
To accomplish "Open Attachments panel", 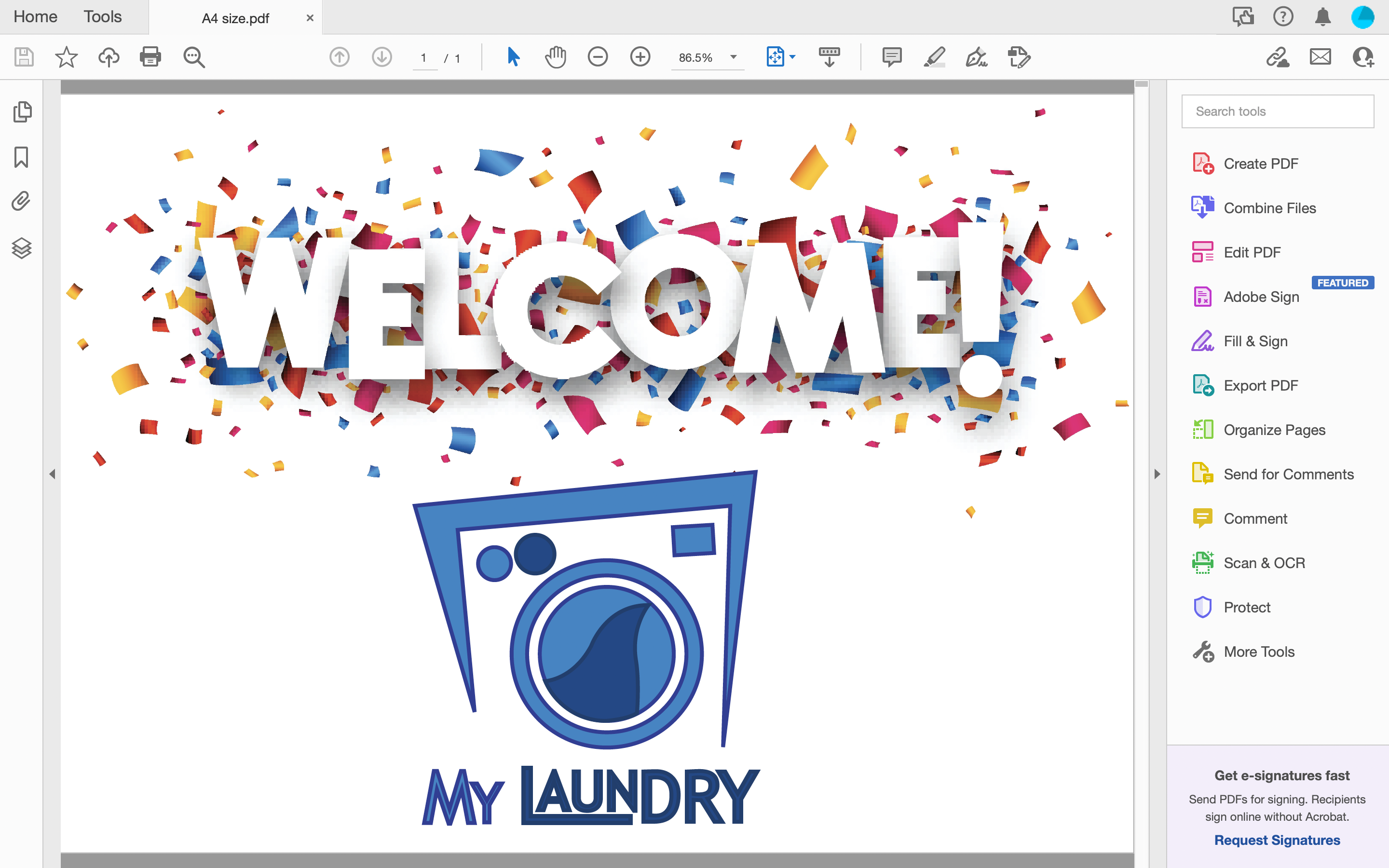I will click(21, 202).
